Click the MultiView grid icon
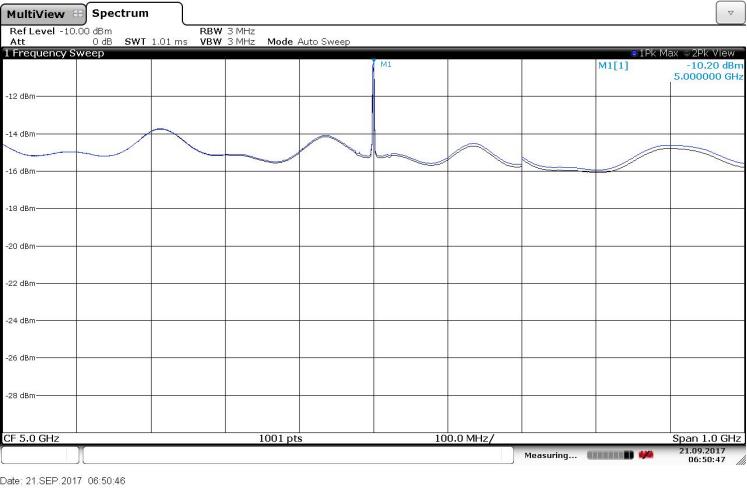The width and height of the screenshot is (747, 498). pos(78,14)
